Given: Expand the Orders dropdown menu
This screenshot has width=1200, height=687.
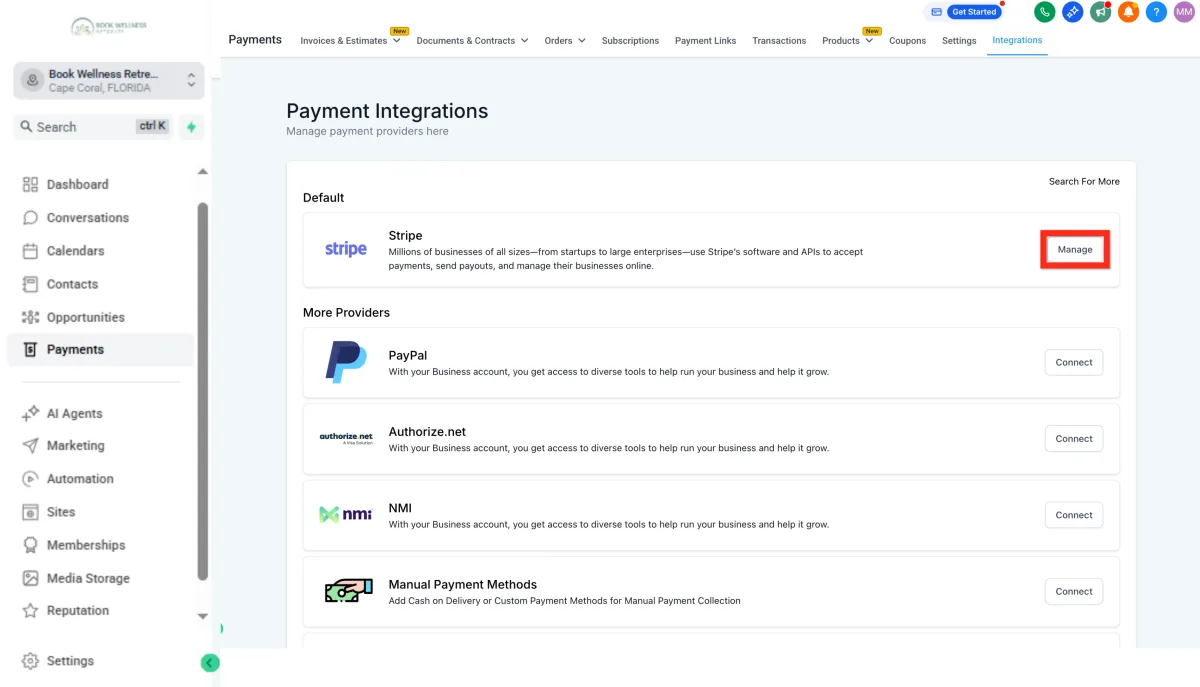Looking at the screenshot, I should [x=565, y=41].
